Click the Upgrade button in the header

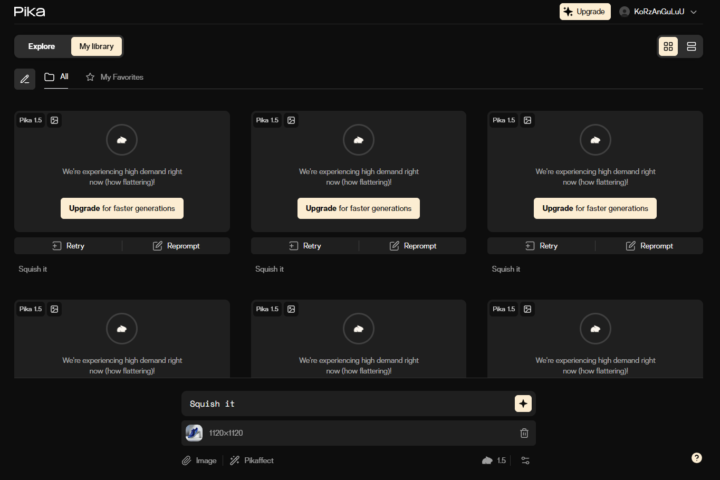point(585,11)
